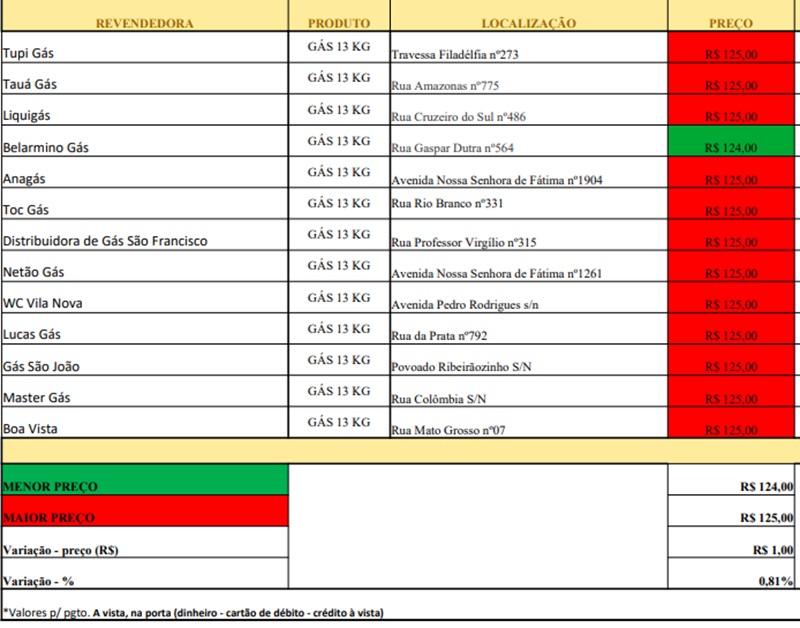Screen dimensions: 800x628
Task: Select the R$ 1,00 price variation value
Action: click(x=773, y=549)
